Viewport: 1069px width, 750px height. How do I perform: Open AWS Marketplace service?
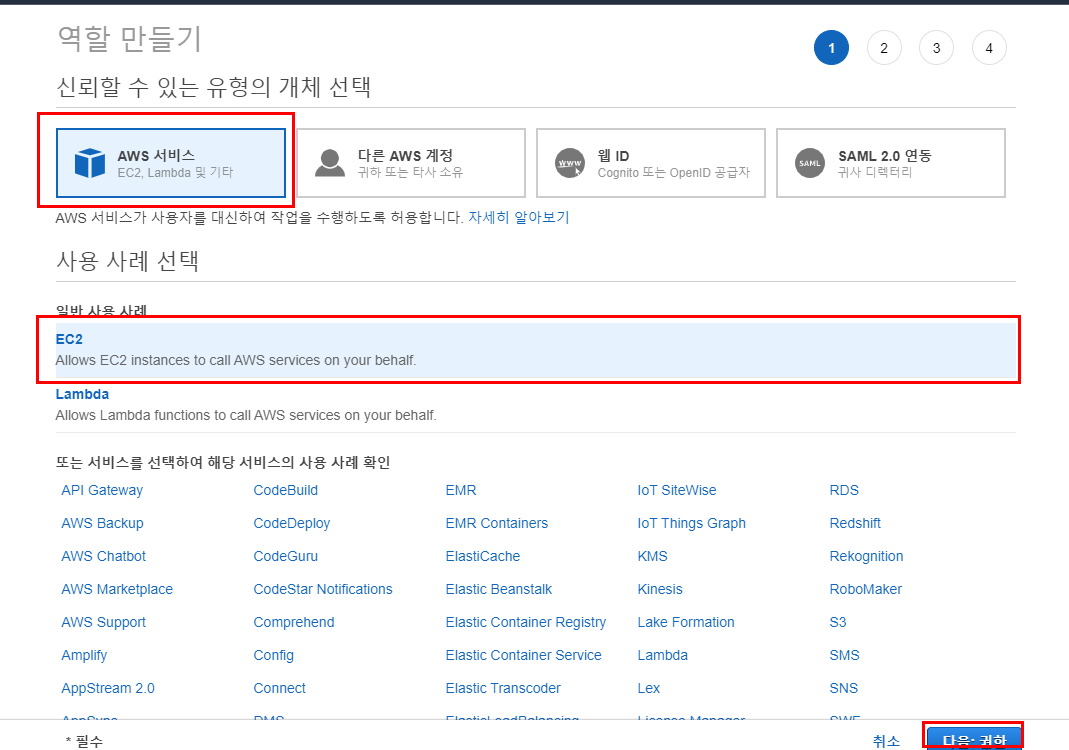click(117, 589)
